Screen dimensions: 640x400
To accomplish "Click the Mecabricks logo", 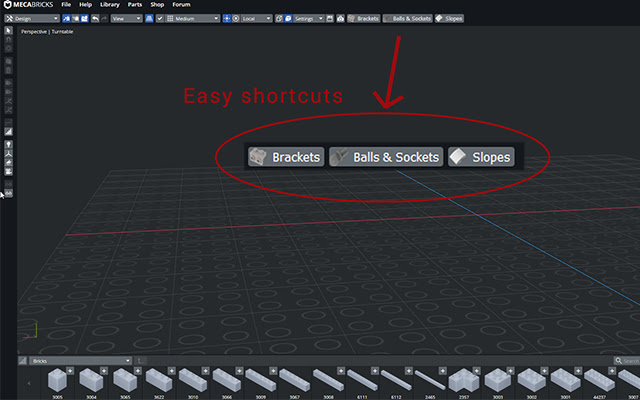I will pyautogui.click(x=29, y=5).
